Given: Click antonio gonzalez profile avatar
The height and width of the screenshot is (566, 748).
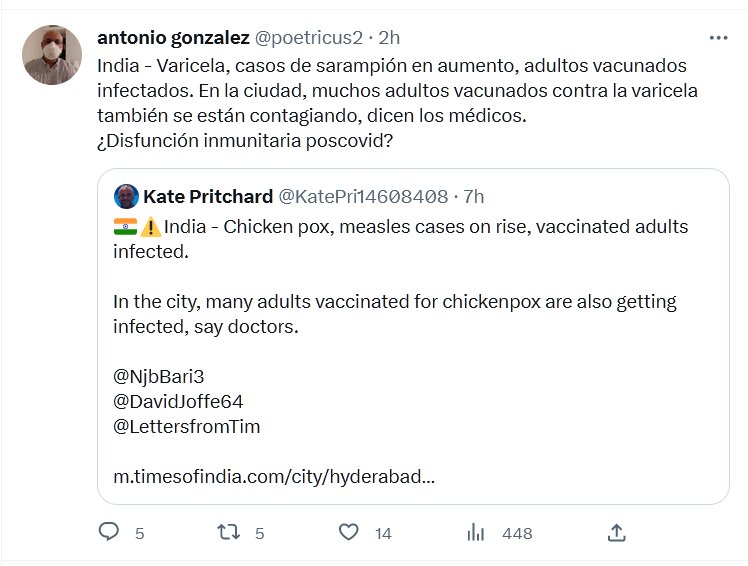Looking at the screenshot, I should point(52,55).
